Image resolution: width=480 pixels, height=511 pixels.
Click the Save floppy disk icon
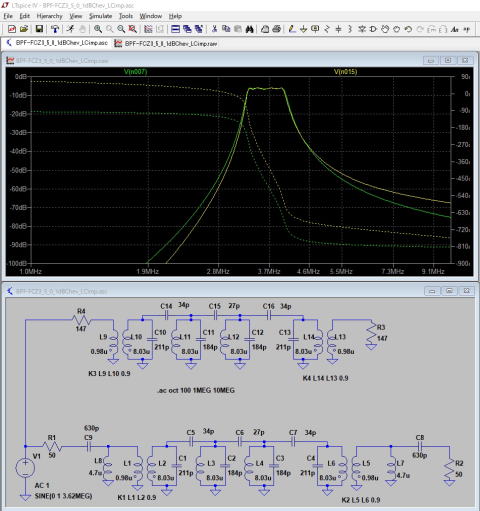tap(39, 29)
